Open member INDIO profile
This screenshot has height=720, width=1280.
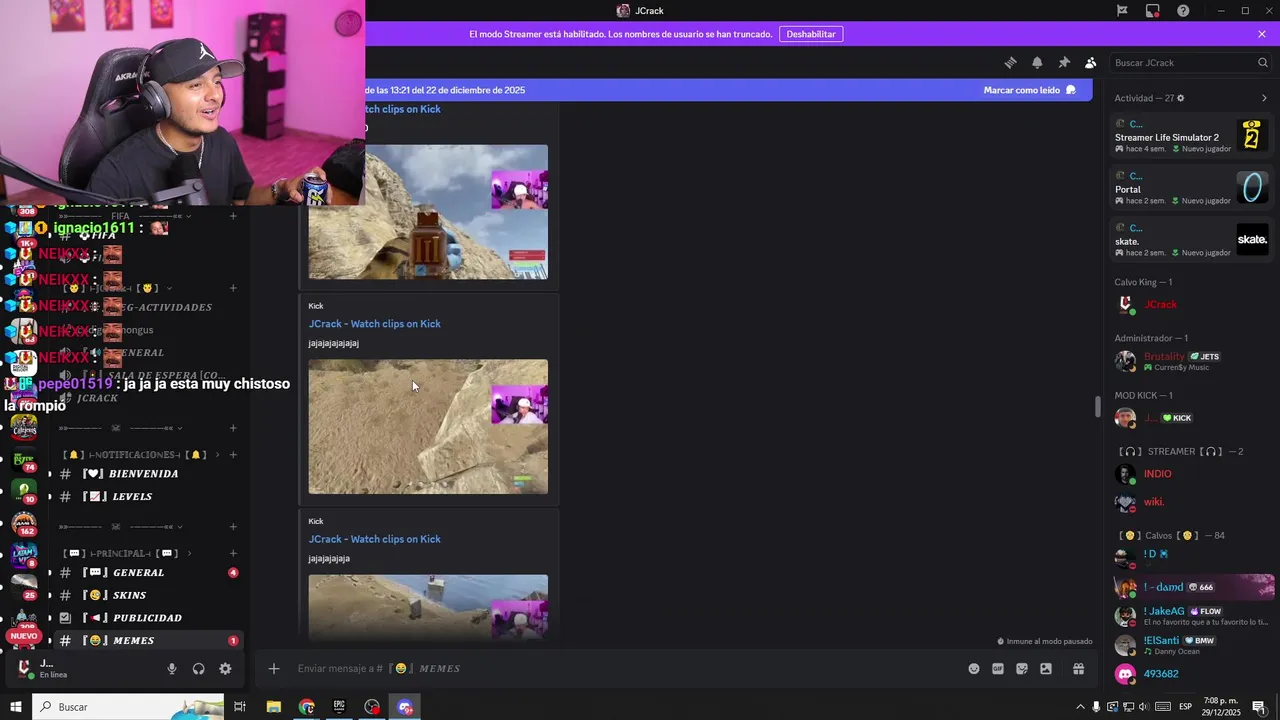point(1192,474)
